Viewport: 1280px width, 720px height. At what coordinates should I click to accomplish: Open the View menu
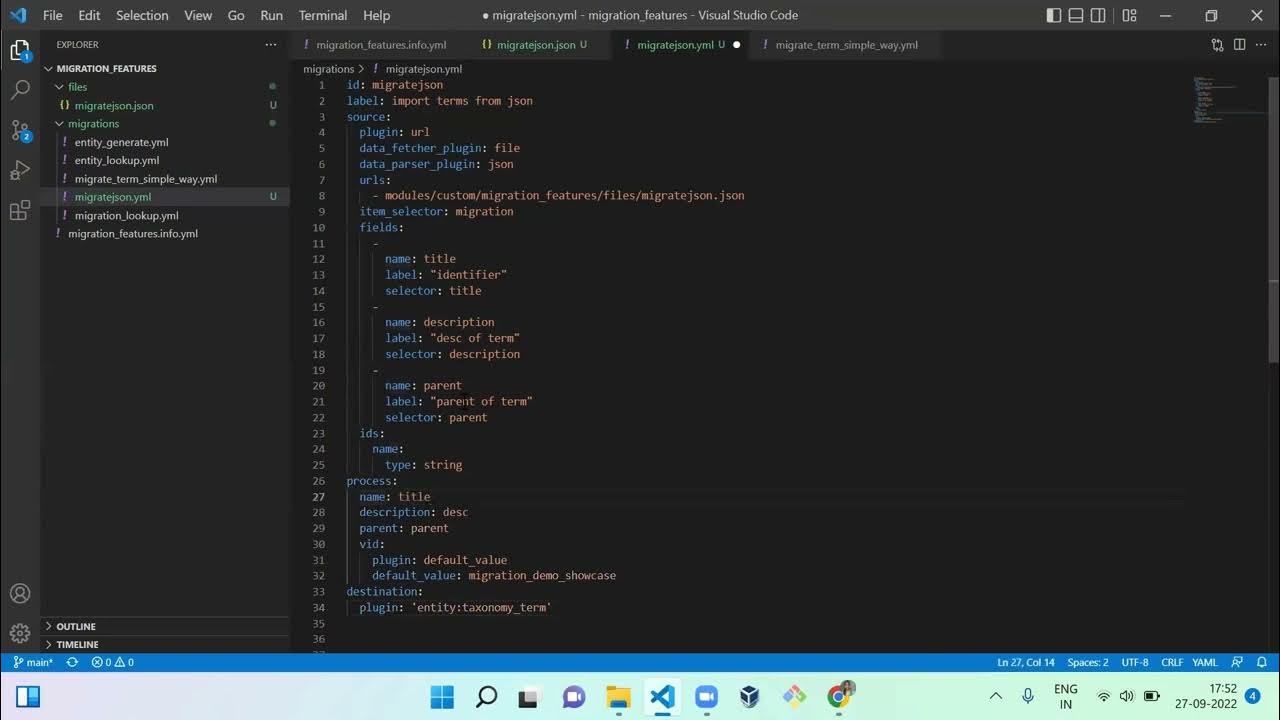pos(198,15)
